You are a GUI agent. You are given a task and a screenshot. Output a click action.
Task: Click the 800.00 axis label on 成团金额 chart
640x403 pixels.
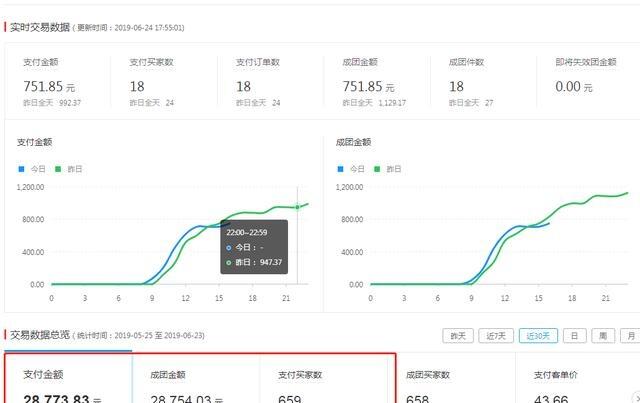(x=352, y=219)
